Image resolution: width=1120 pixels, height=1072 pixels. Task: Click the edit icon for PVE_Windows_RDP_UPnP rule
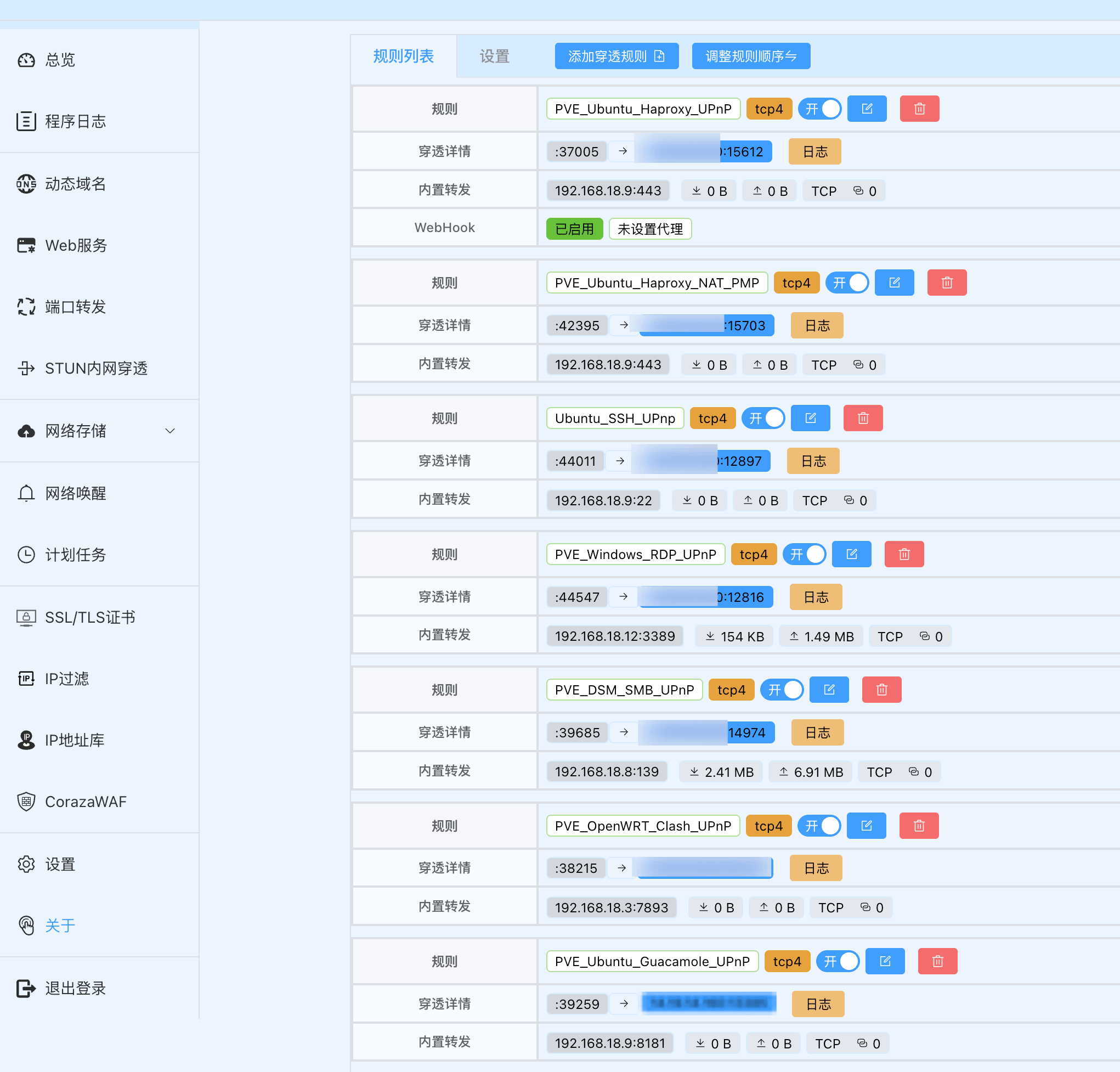852,554
